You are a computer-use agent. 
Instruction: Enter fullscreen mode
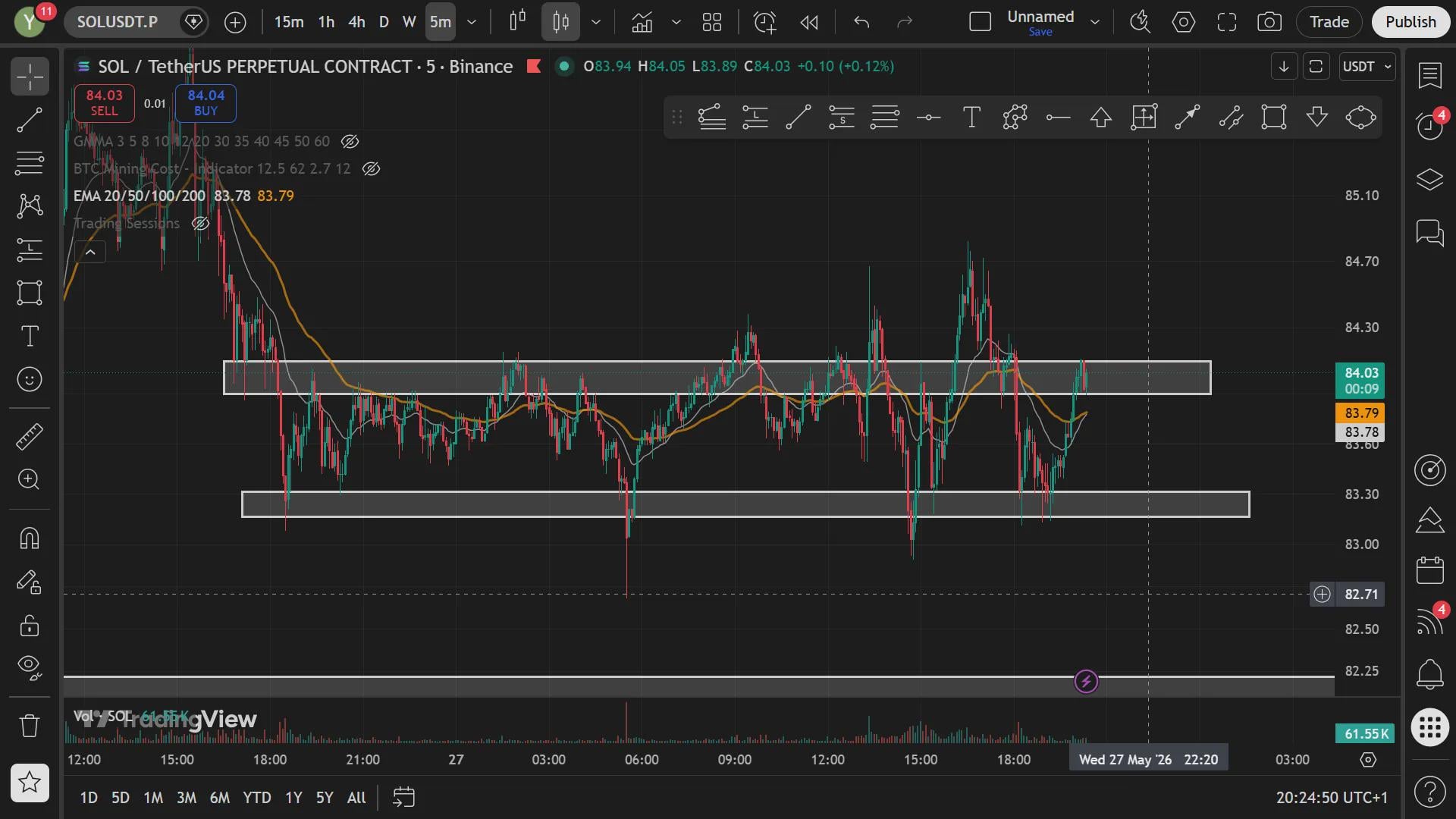[x=1227, y=22]
